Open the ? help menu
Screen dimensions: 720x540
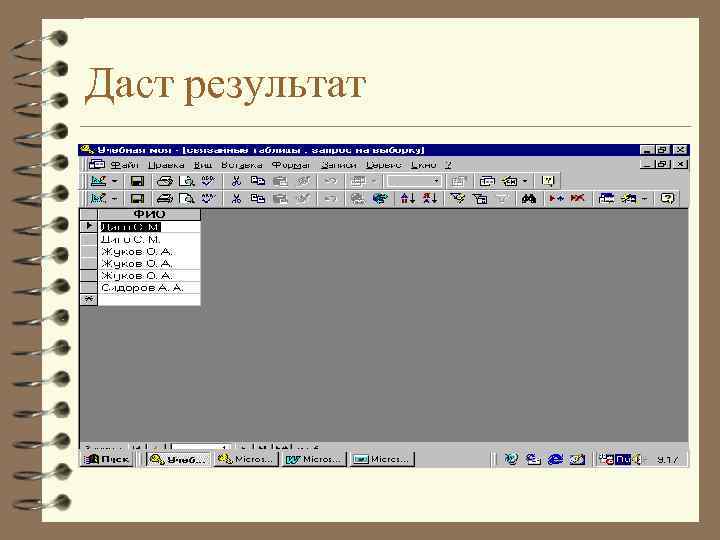pyautogui.click(x=449, y=164)
